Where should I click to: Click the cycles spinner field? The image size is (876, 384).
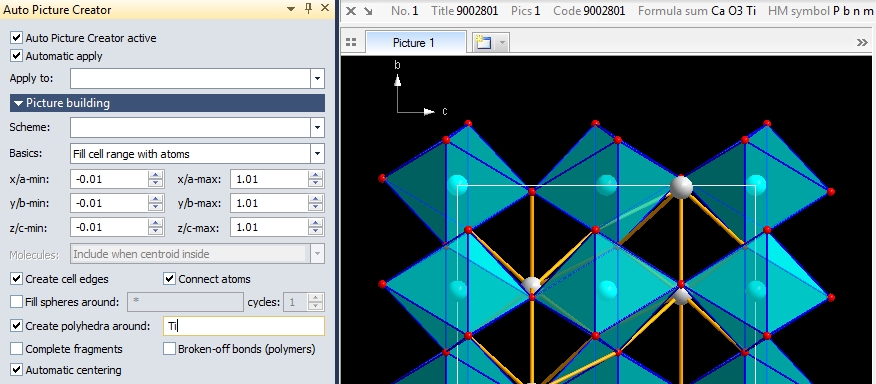[x=303, y=302]
